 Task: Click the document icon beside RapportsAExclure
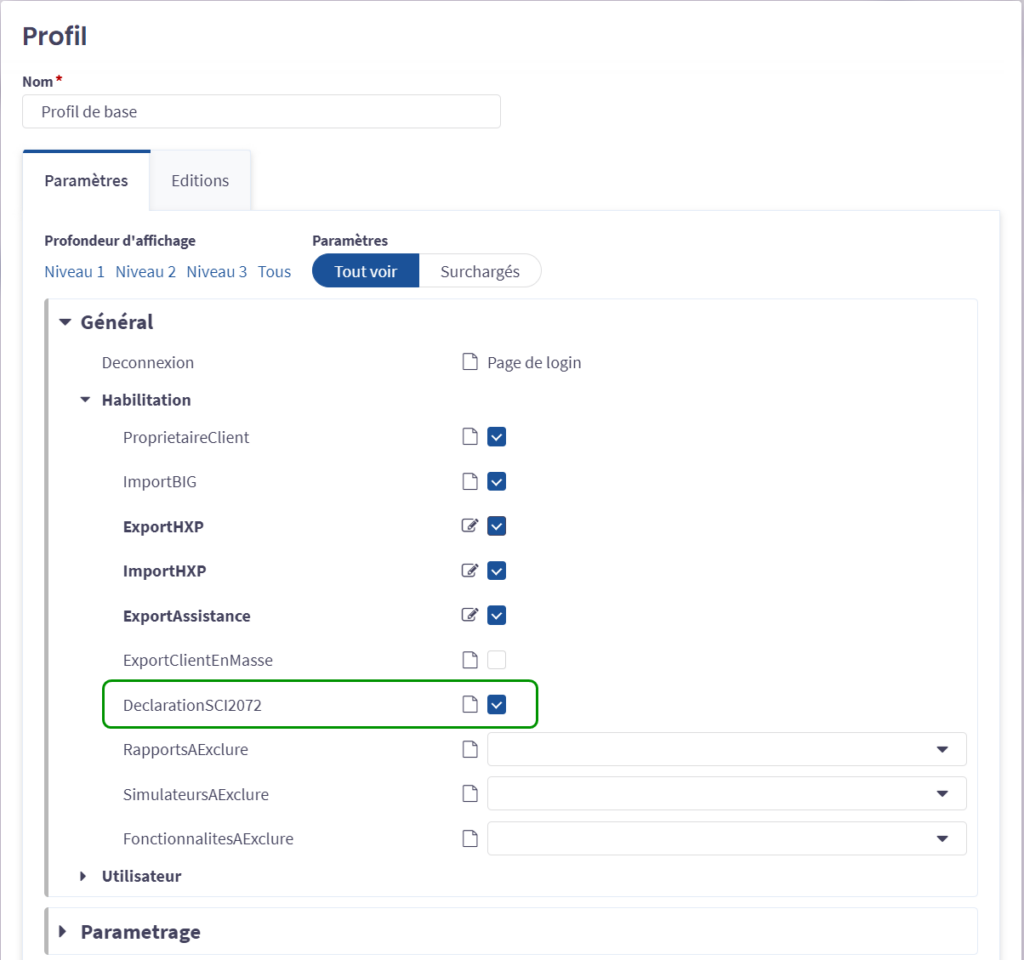tap(470, 749)
